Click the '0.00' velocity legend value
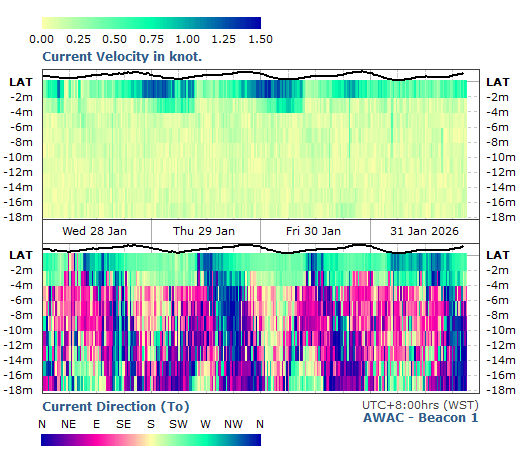The height and width of the screenshot is (462, 521). (x=41, y=39)
